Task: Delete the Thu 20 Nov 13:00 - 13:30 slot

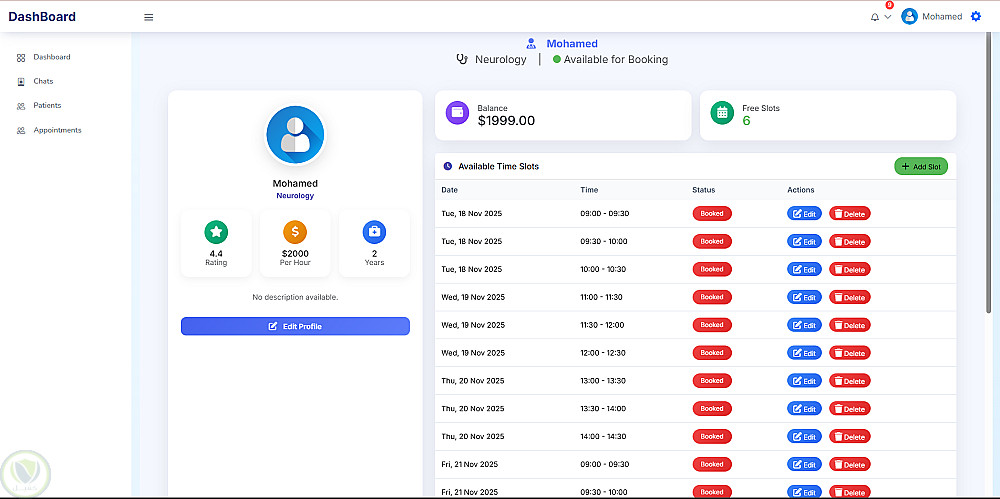Action: (x=849, y=381)
